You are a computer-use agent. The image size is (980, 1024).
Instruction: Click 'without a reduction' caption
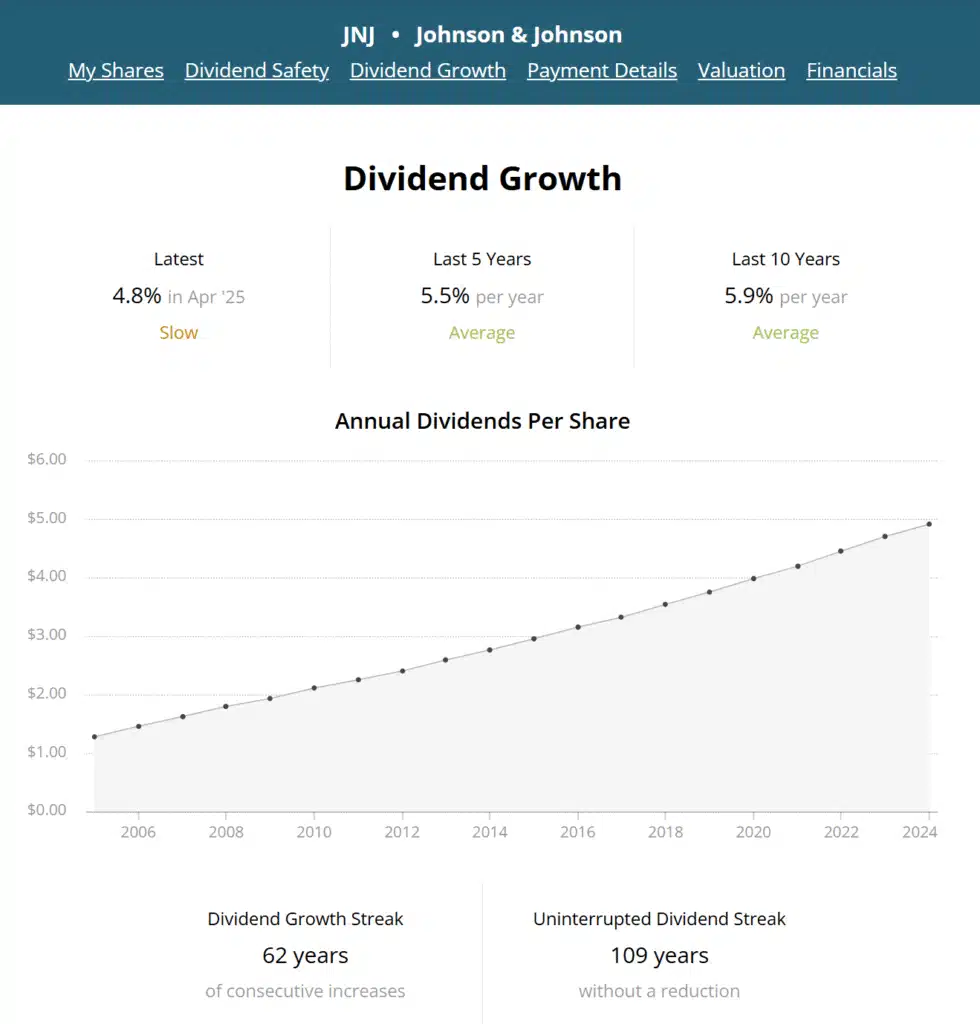(x=659, y=991)
